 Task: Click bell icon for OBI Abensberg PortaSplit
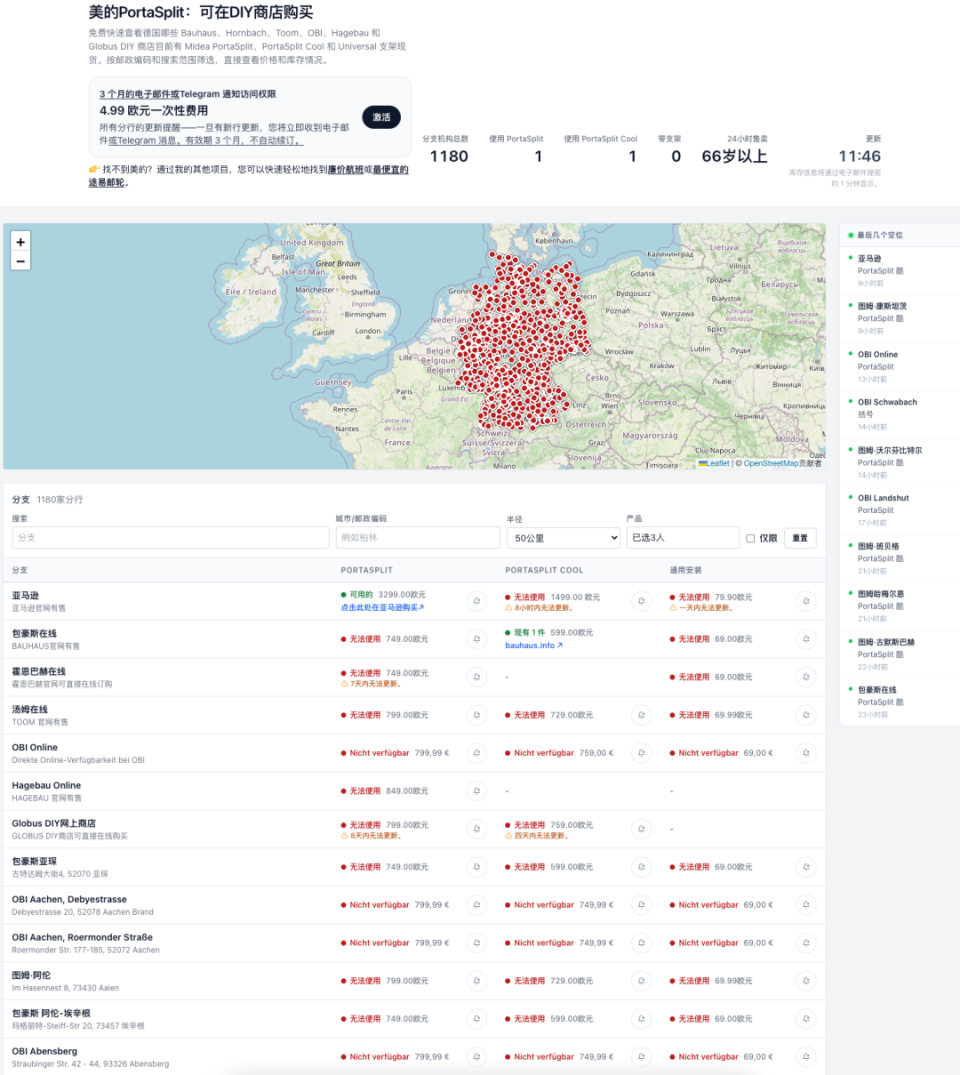click(x=477, y=1056)
